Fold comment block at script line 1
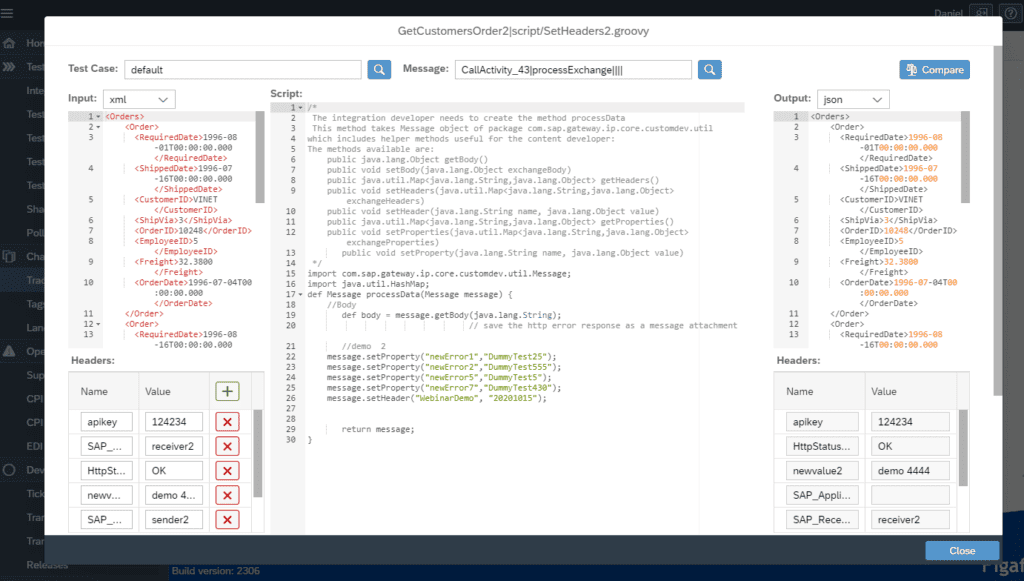The image size is (1024, 581). [300, 108]
